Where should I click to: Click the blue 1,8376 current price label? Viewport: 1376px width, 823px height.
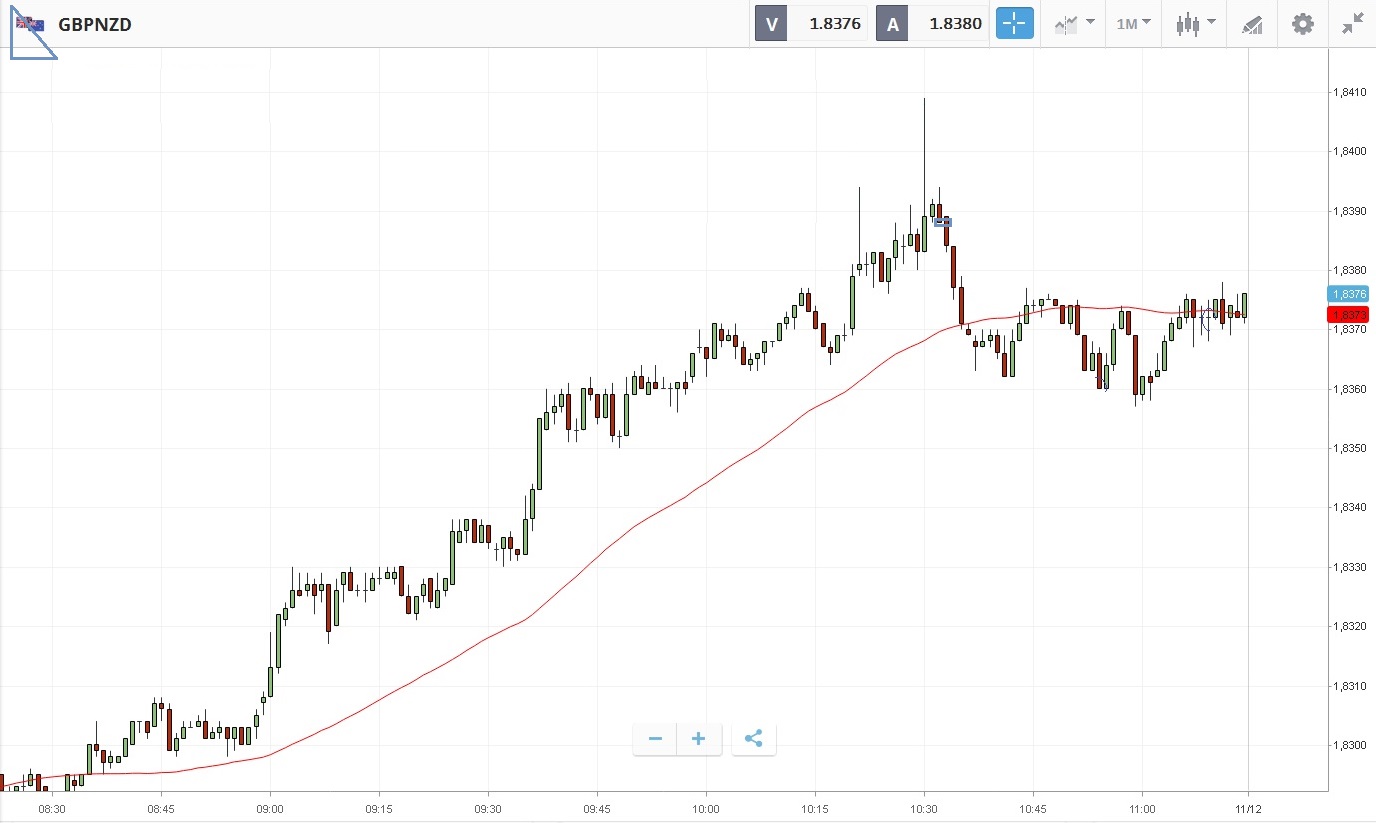[1349, 294]
